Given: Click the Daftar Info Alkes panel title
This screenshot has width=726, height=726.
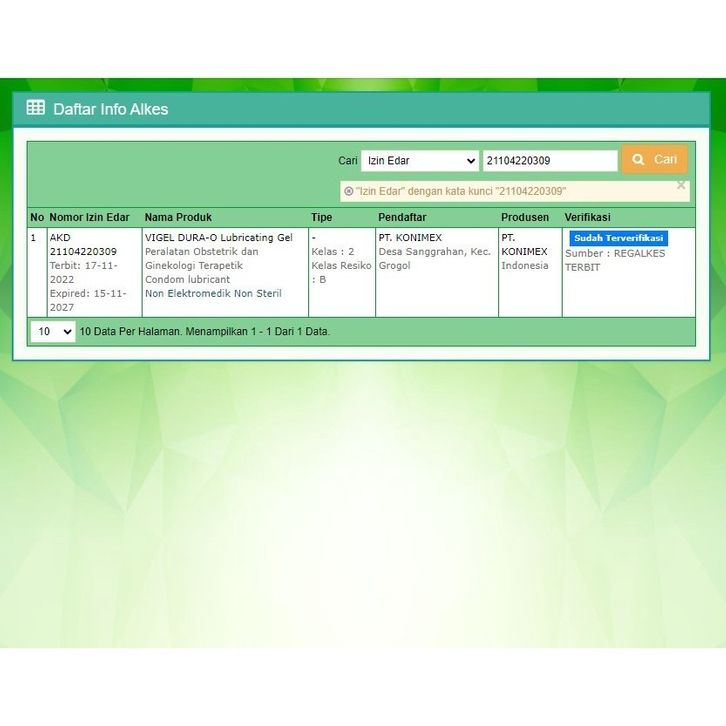Looking at the screenshot, I should (110, 109).
